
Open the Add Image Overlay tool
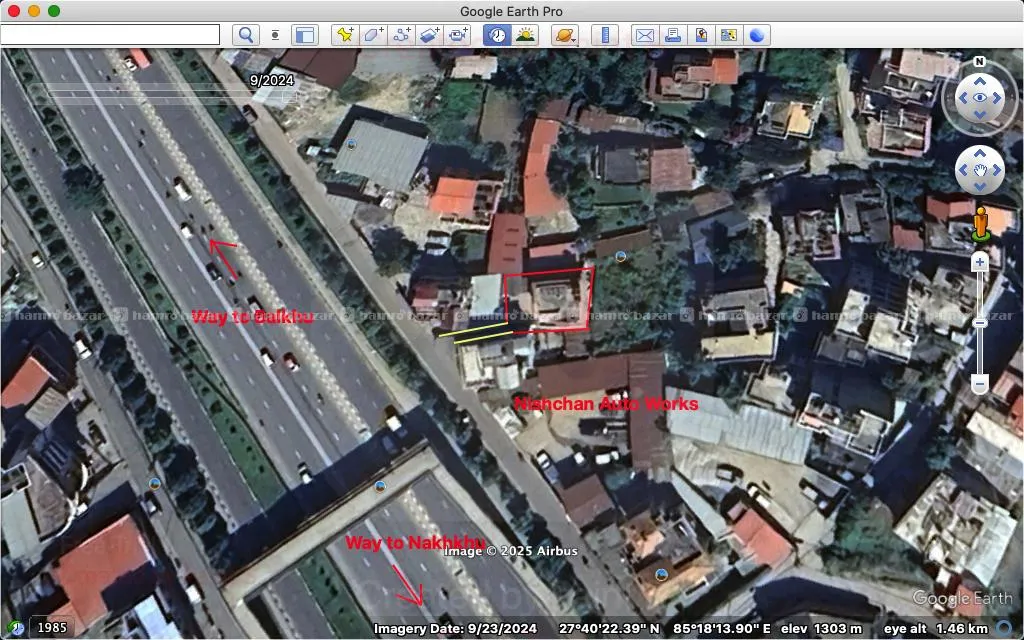coord(428,34)
